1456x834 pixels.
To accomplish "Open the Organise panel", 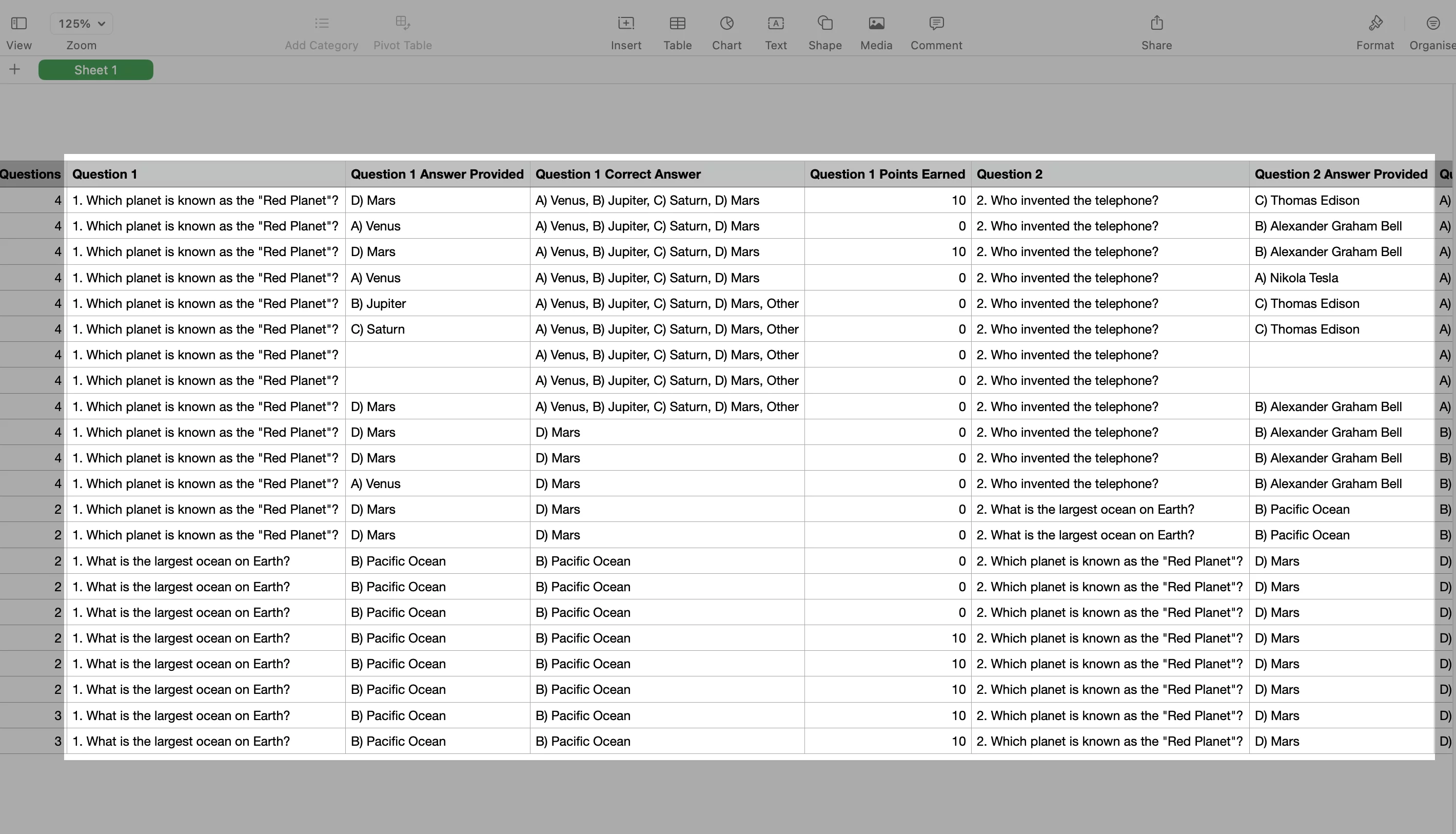I will (1432, 24).
